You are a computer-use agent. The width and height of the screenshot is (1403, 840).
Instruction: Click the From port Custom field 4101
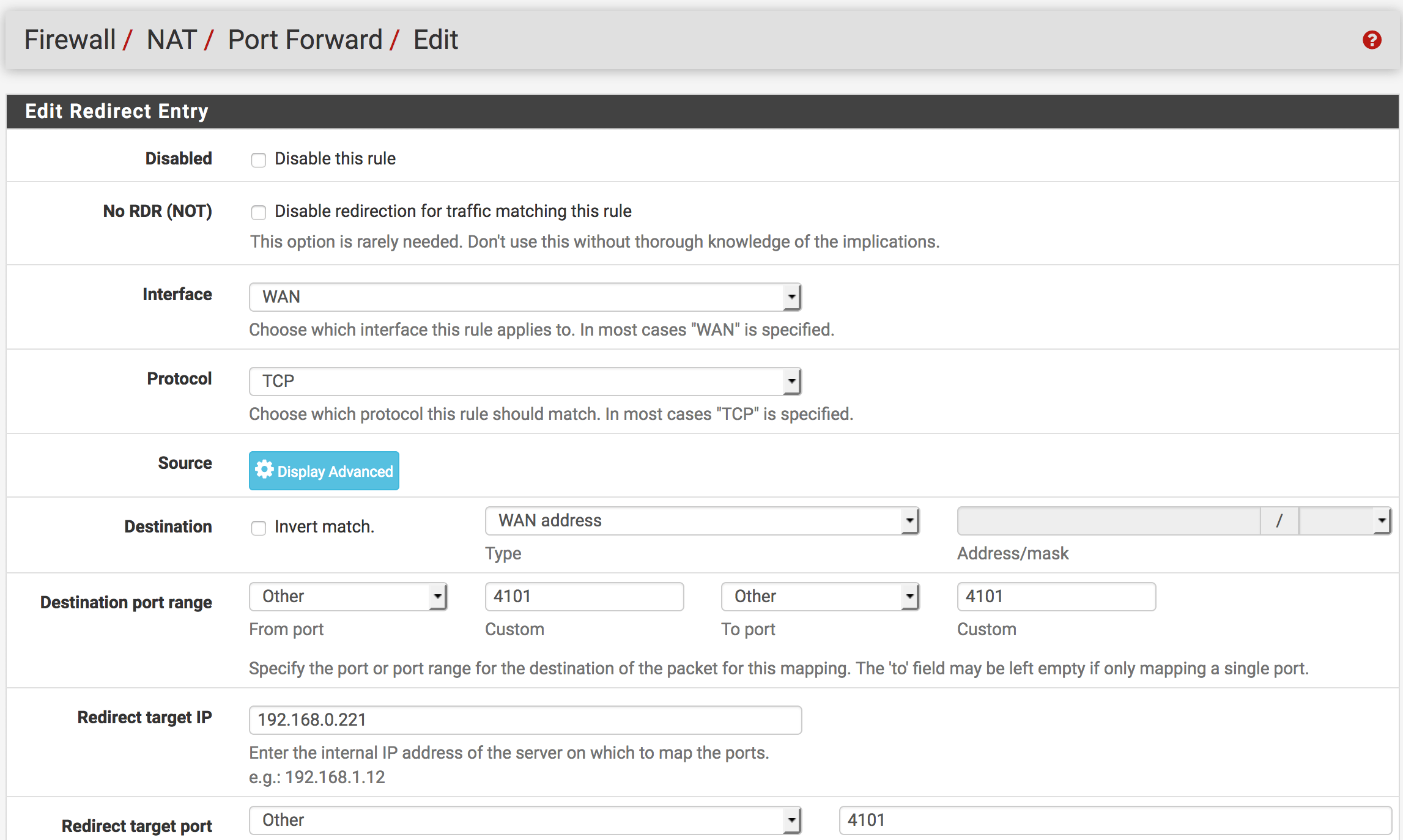point(583,597)
